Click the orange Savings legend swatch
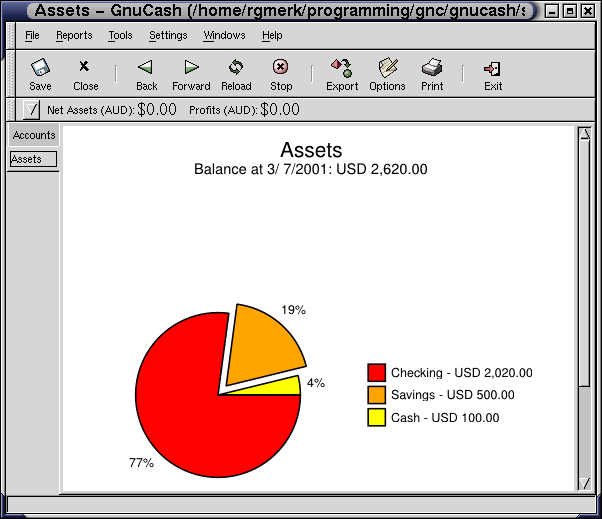 (x=376, y=395)
